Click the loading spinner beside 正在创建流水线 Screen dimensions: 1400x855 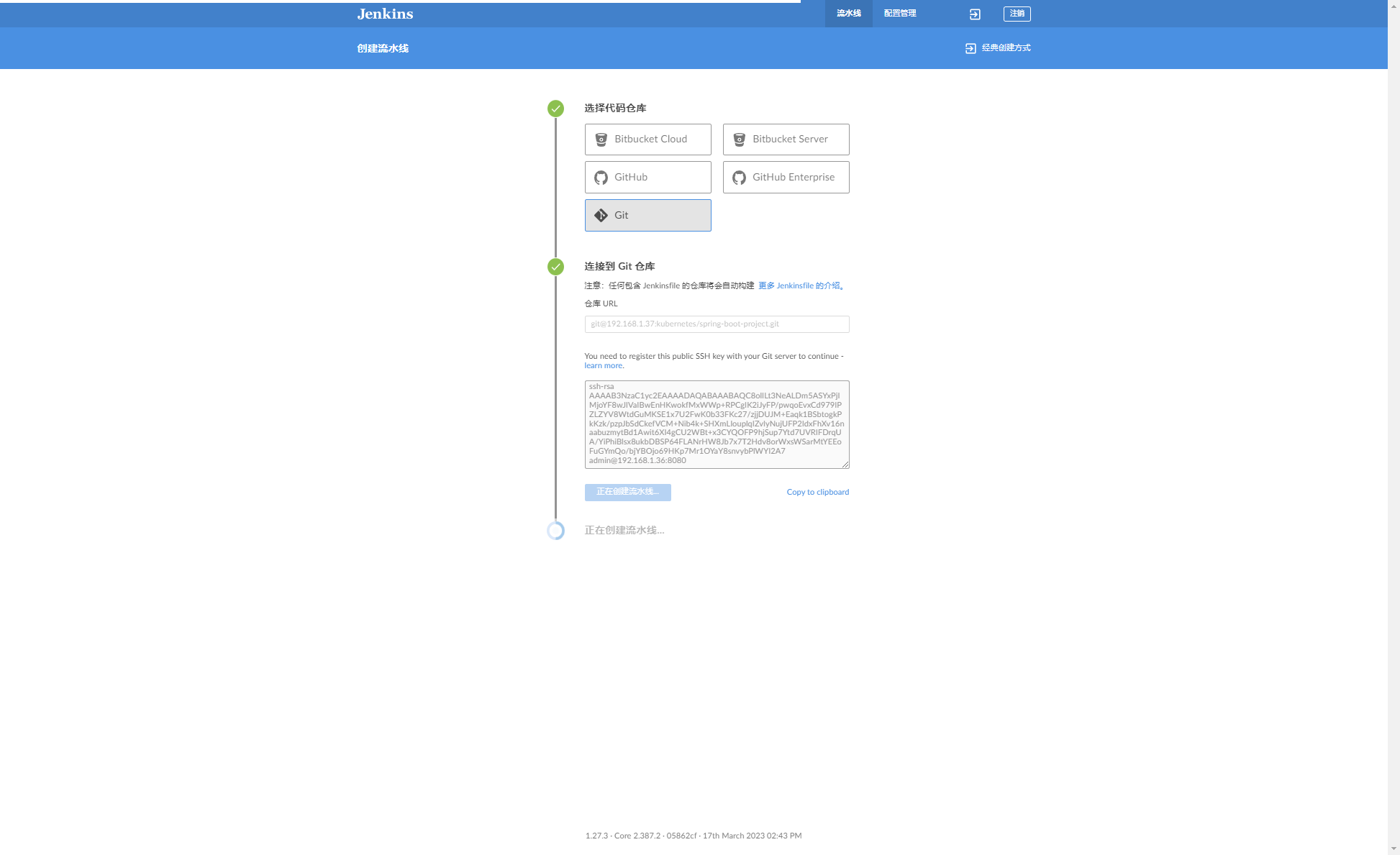555,531
